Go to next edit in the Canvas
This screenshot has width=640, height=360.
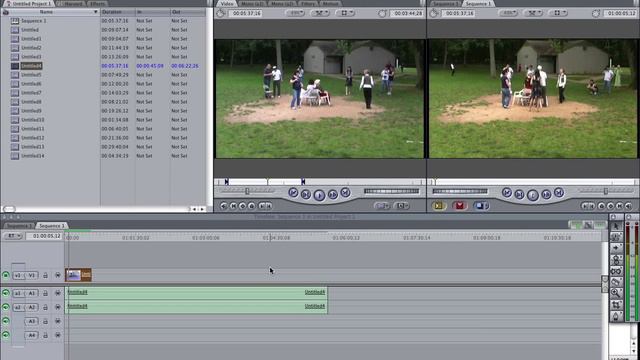coord(559,192)
